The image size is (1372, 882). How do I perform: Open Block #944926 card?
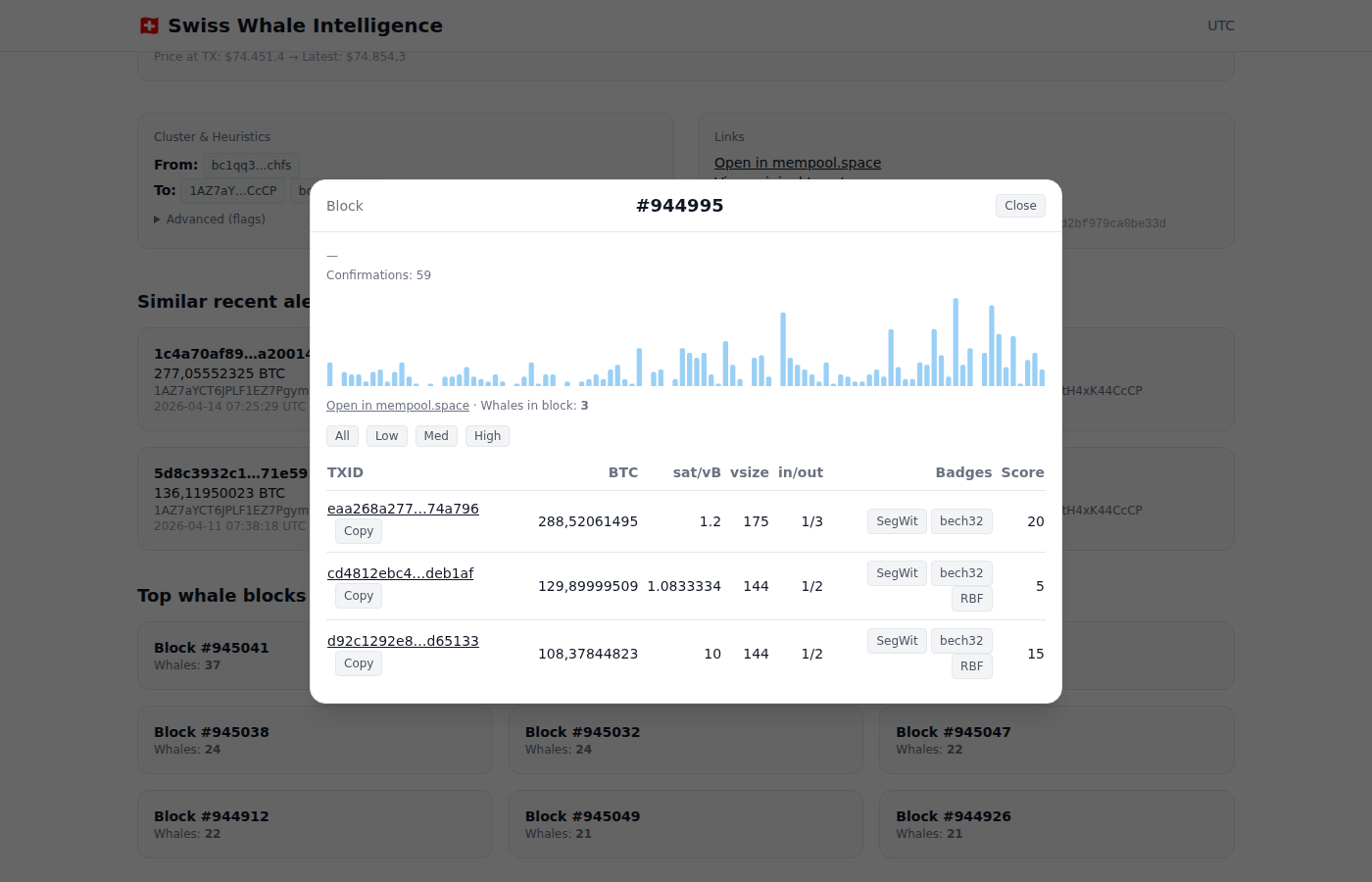1056,824
